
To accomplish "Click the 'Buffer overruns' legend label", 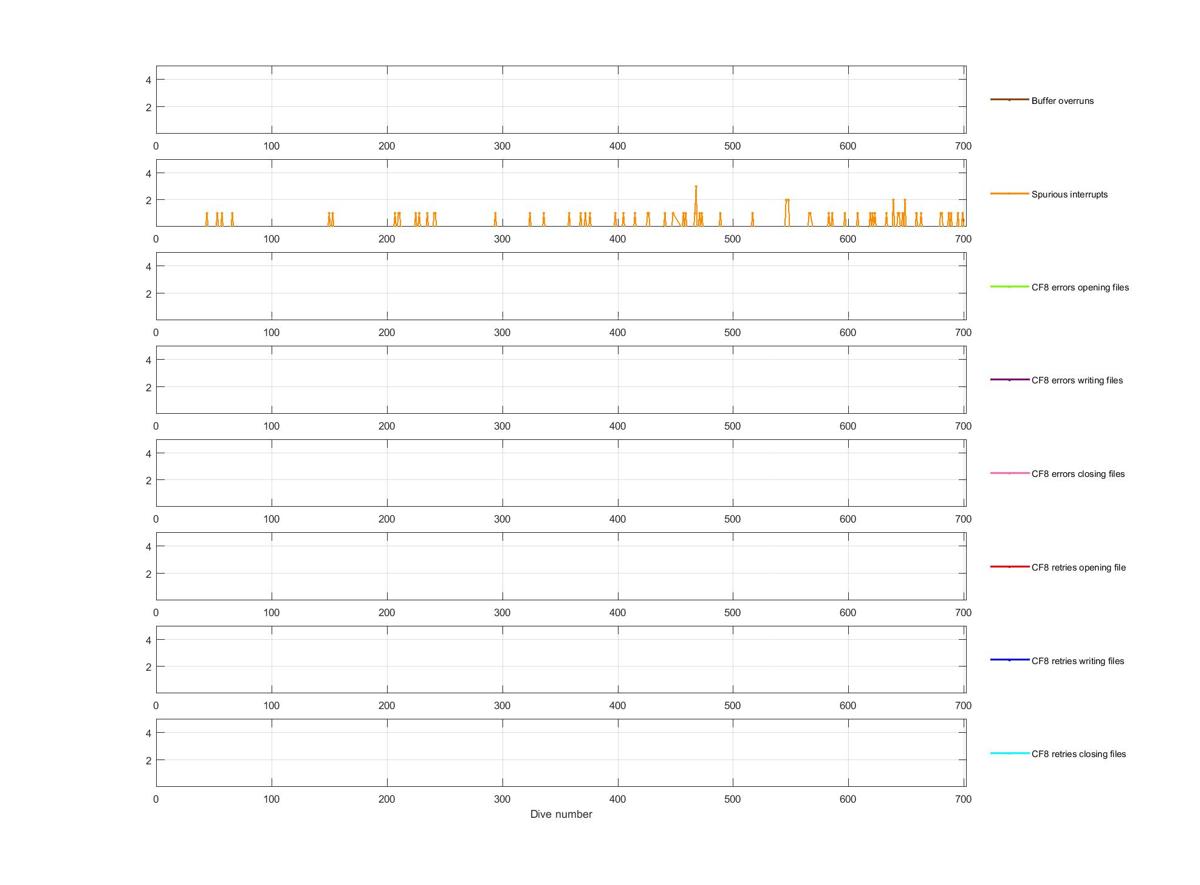I will [x=1062, y=101].
